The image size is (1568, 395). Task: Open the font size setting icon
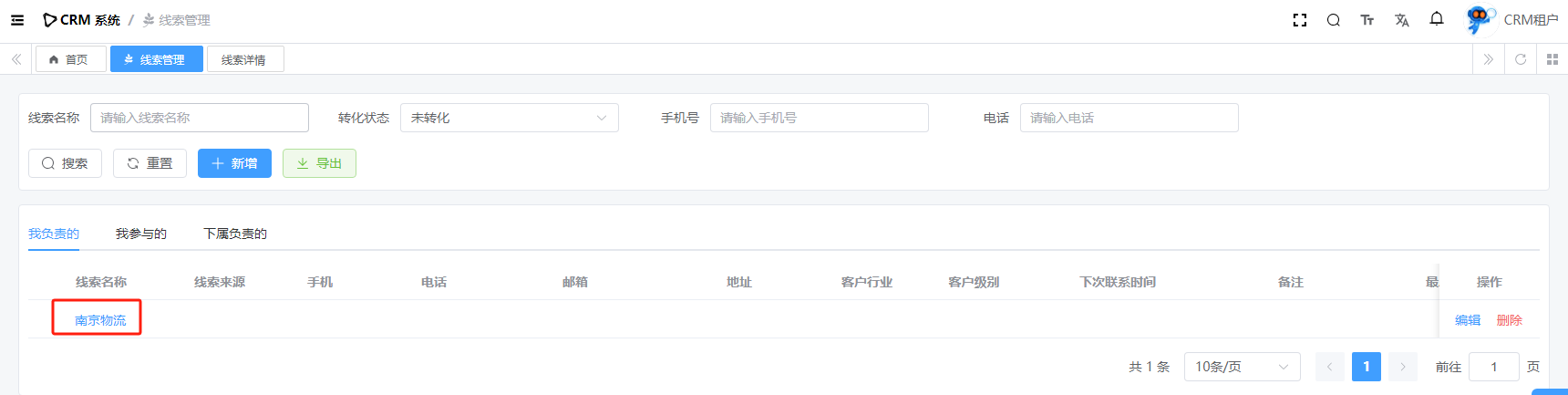1367,20
